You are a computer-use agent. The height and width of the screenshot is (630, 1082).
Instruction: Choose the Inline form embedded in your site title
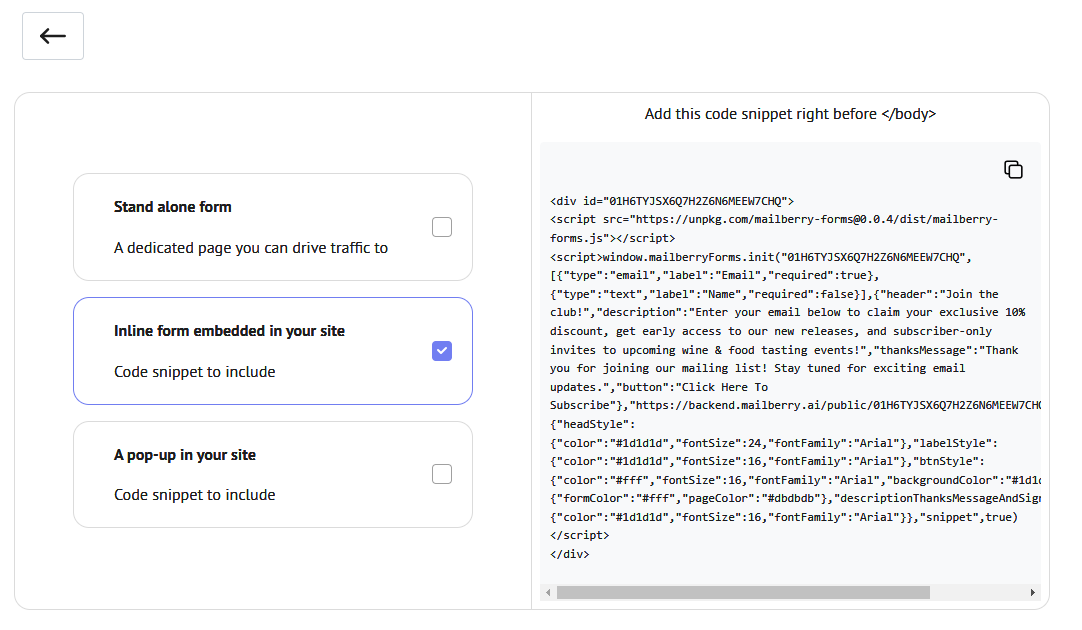point(229,331)
